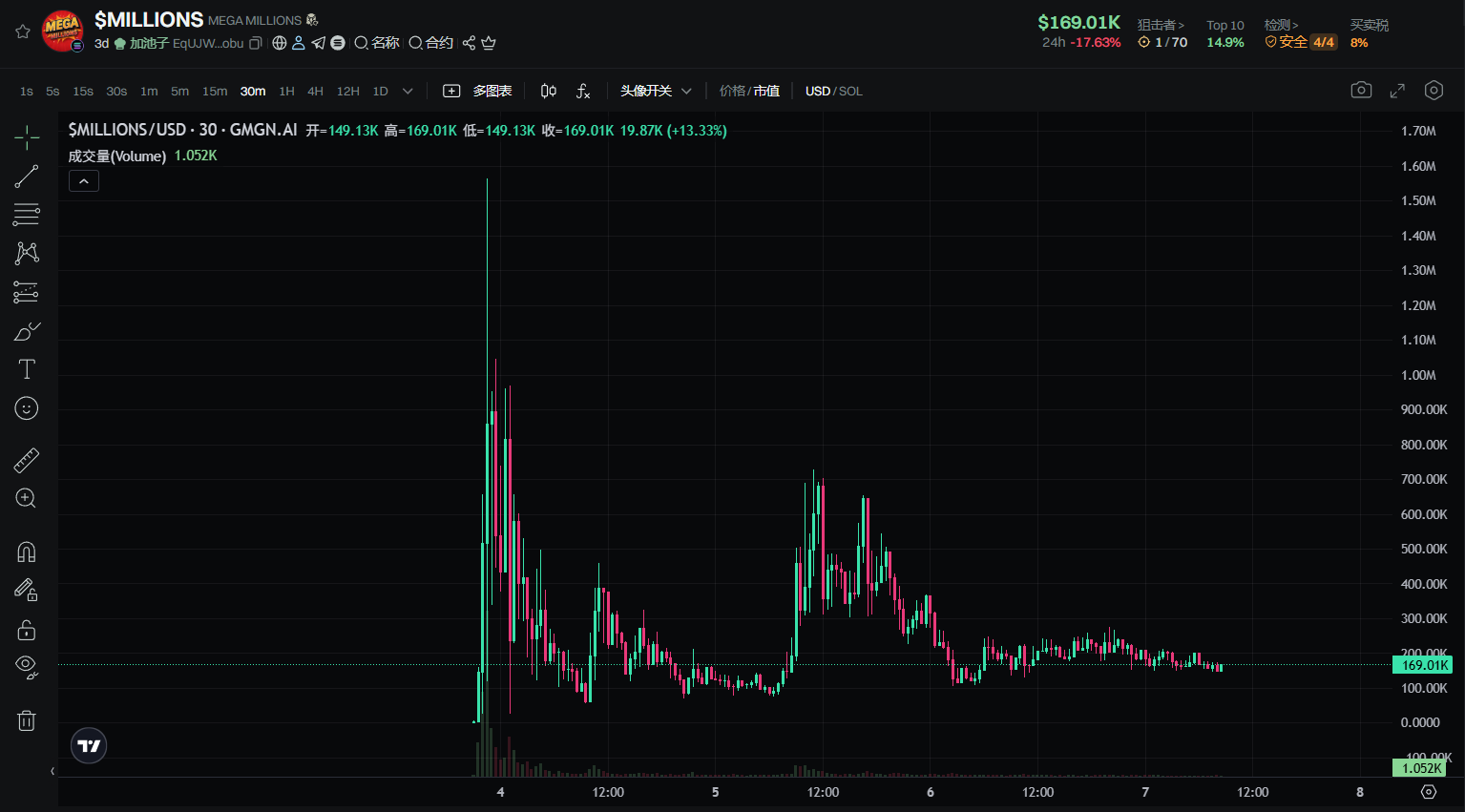
Task: Toggle hide all drawings eye icon
Action: tap(27, 667)
